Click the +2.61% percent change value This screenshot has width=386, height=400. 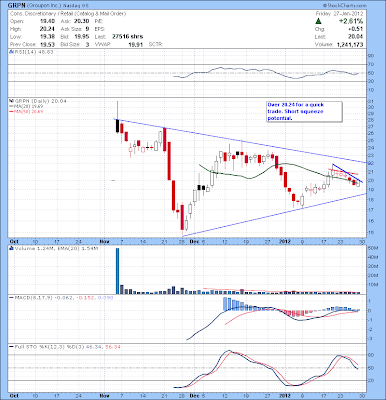351,21
